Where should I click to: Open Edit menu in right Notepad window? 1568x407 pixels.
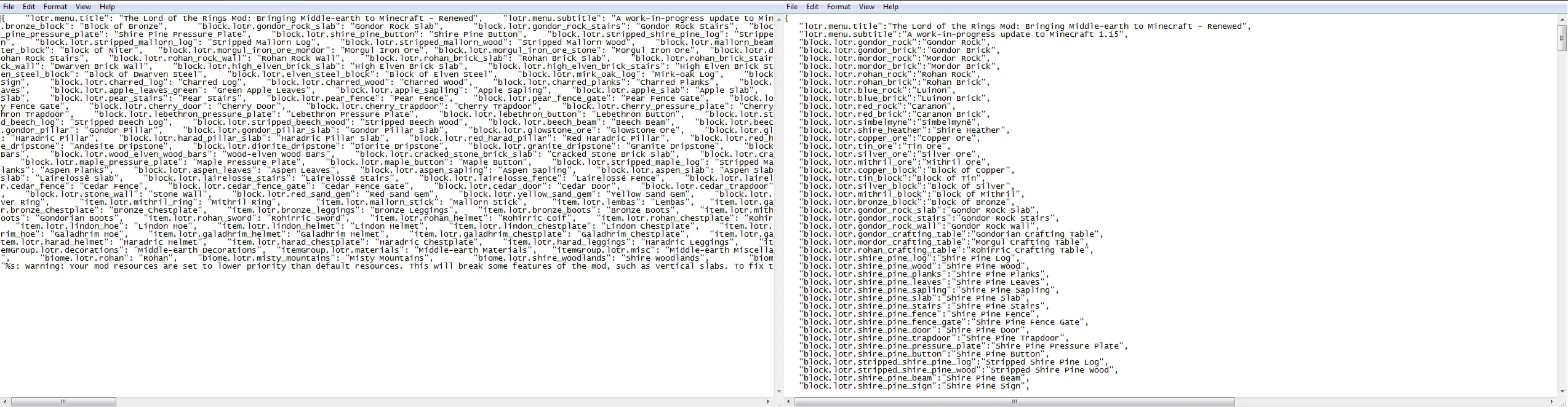pyautogui.click(x=812, y=7)
